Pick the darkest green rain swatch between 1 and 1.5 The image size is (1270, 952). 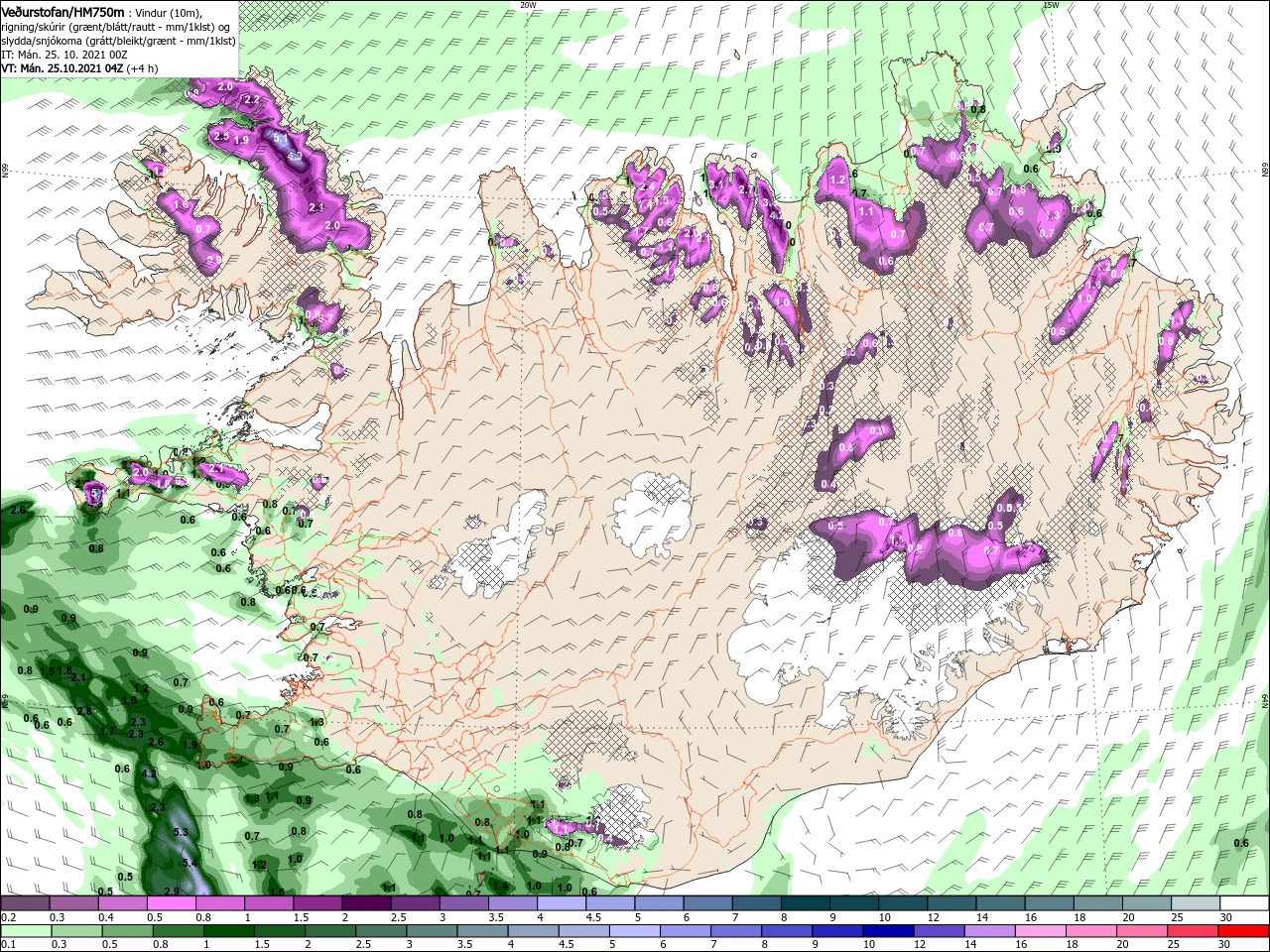pyautogui.click(x=227, y=931)
